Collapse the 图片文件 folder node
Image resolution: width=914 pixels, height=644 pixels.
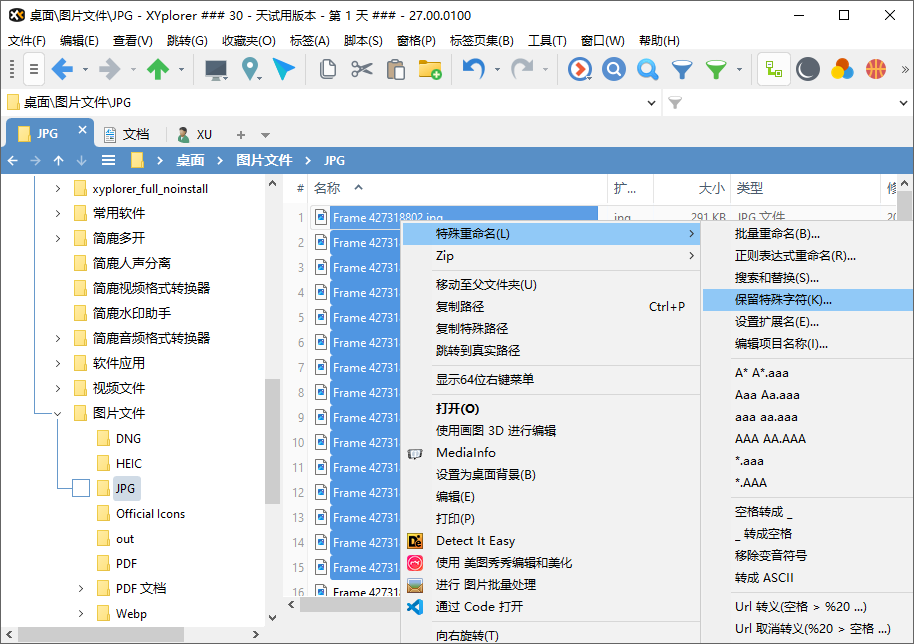(x=58, y=412)
